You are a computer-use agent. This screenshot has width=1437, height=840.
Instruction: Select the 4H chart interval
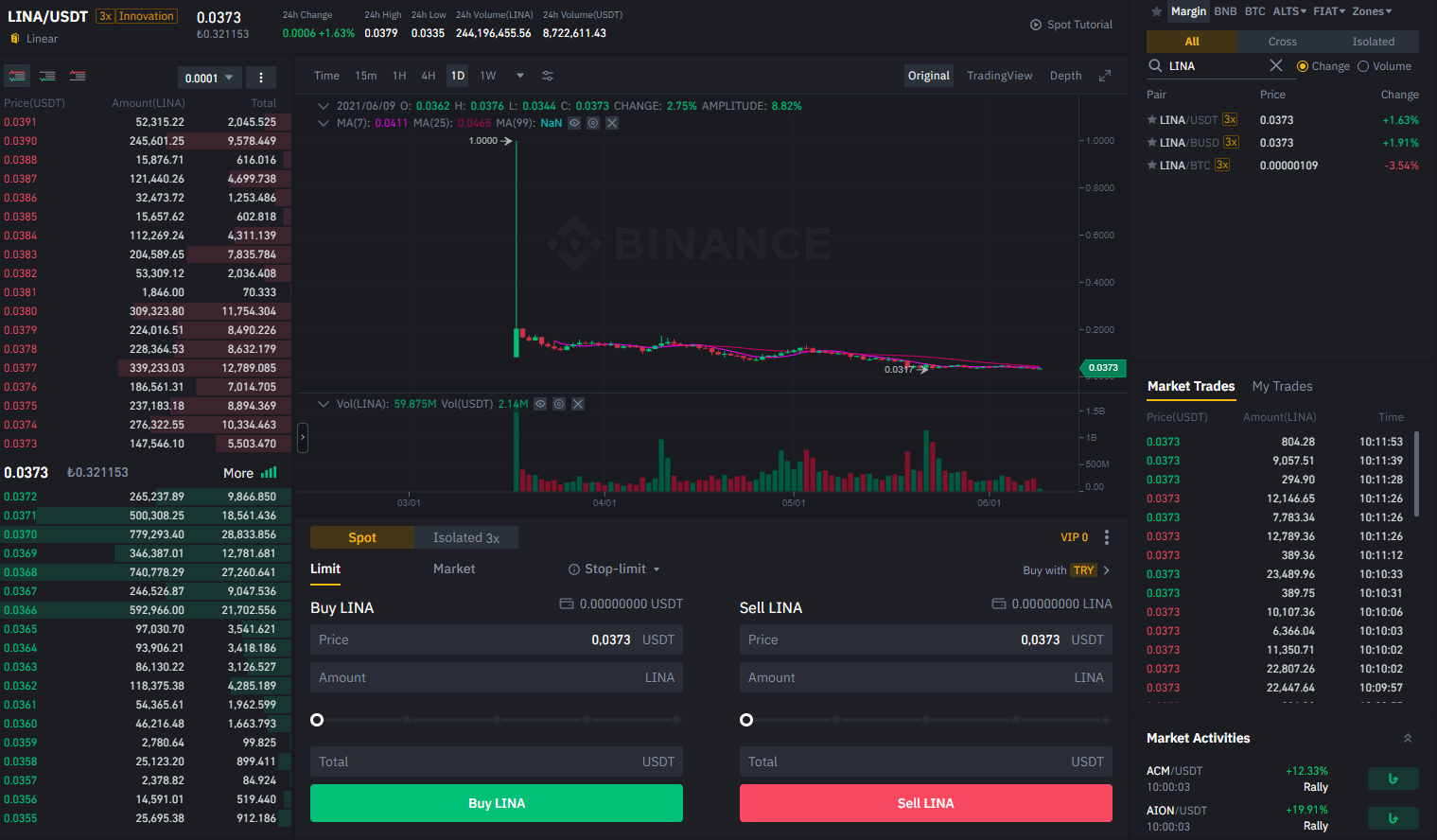click(429, 76)
